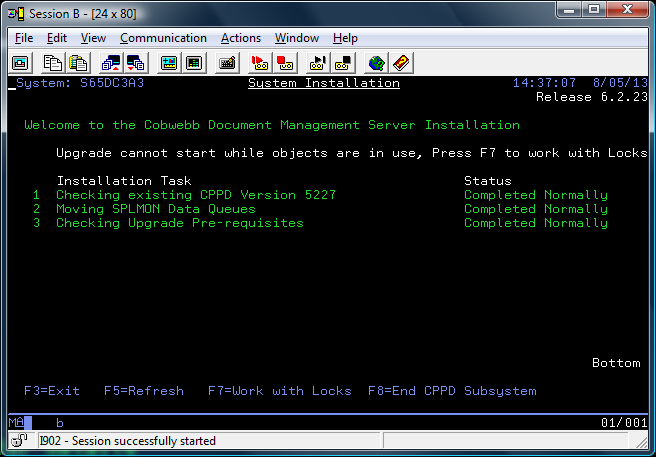This screenshot has height=457, width=656.
Task: Open the File menu
Action: (x=24, y=38)
